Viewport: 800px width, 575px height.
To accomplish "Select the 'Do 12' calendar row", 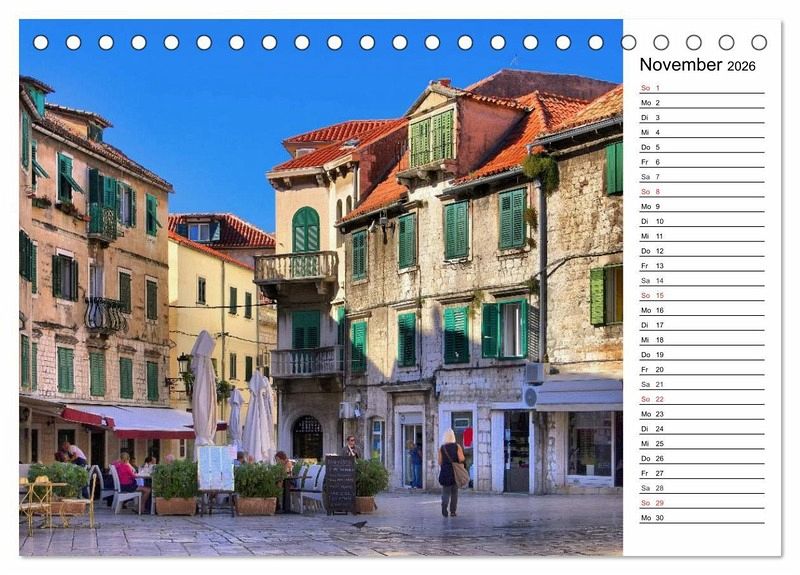I will pos(702,251).
